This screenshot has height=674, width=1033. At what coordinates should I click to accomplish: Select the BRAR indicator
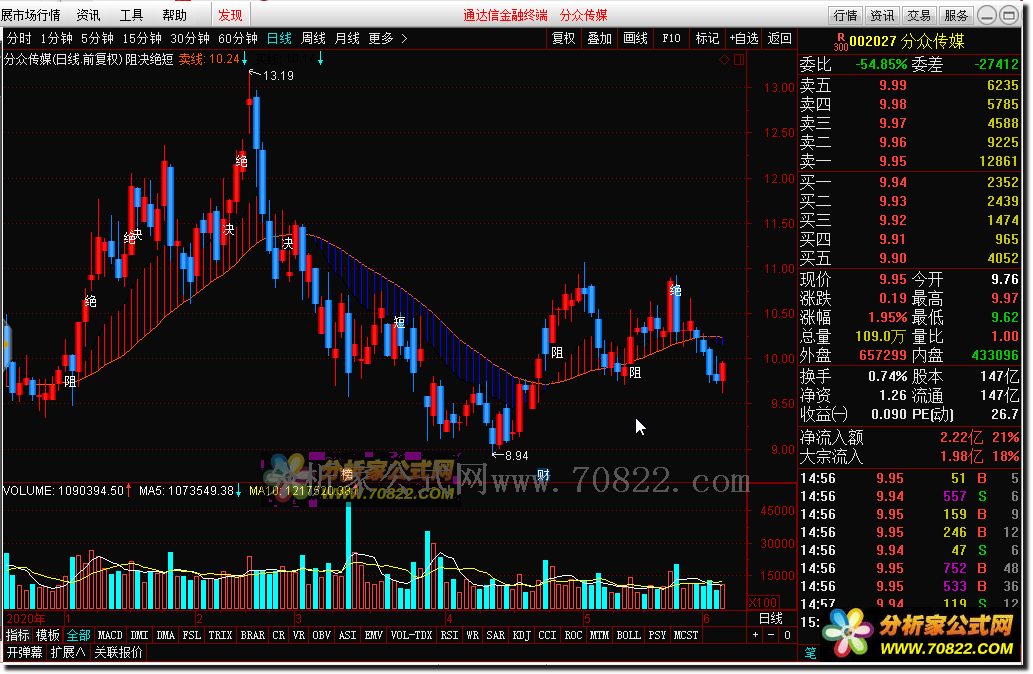point(253,635)
